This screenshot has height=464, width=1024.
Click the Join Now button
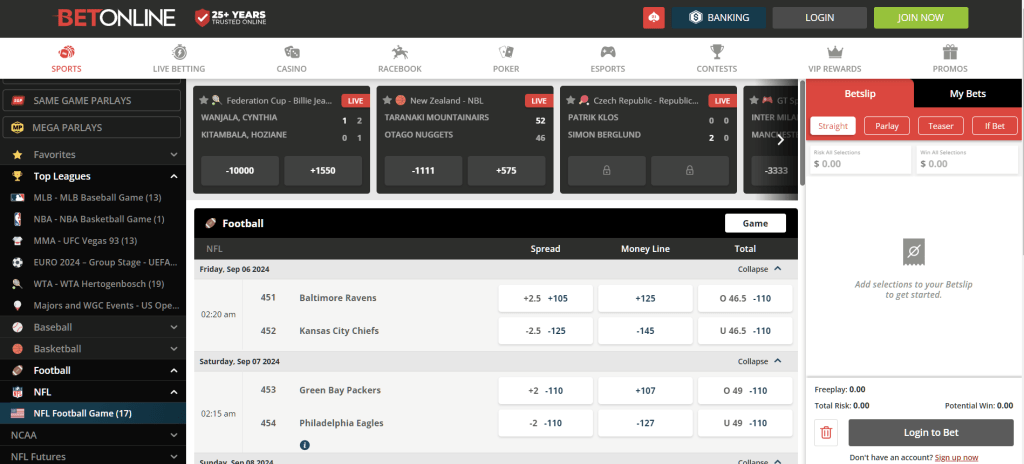click(x=921, y=18)
